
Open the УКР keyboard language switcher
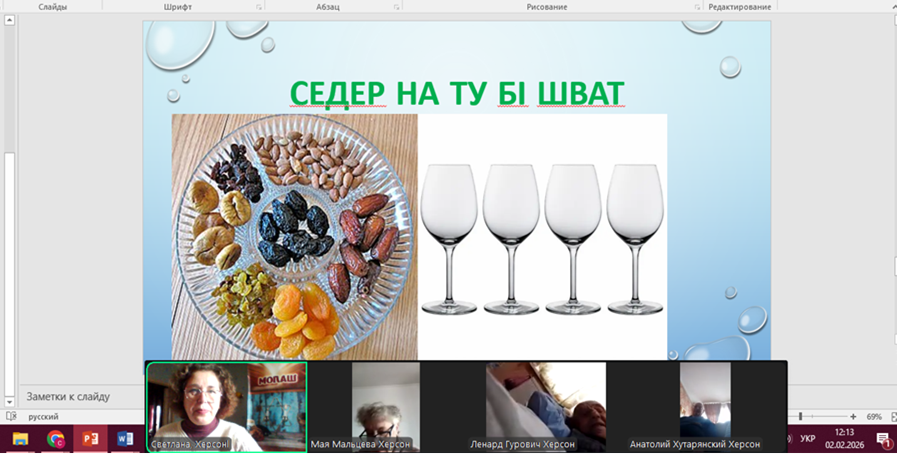pos(808,439)
